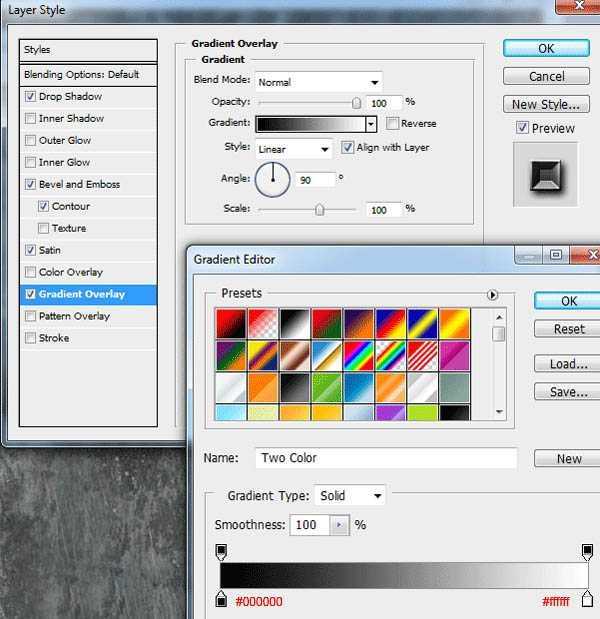Click the New Style... button
Screen dimensions: 600x619
[544, 104]
